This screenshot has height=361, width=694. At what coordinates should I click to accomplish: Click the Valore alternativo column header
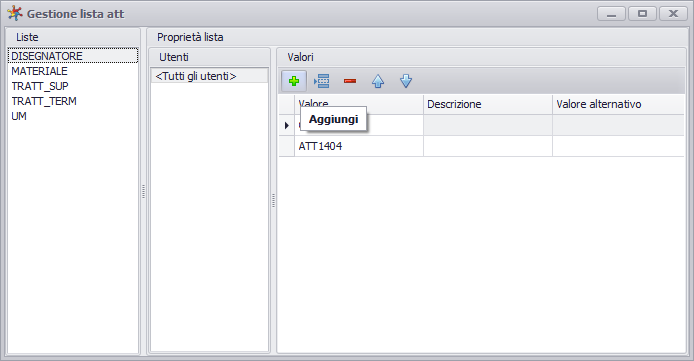coord(618,104)
